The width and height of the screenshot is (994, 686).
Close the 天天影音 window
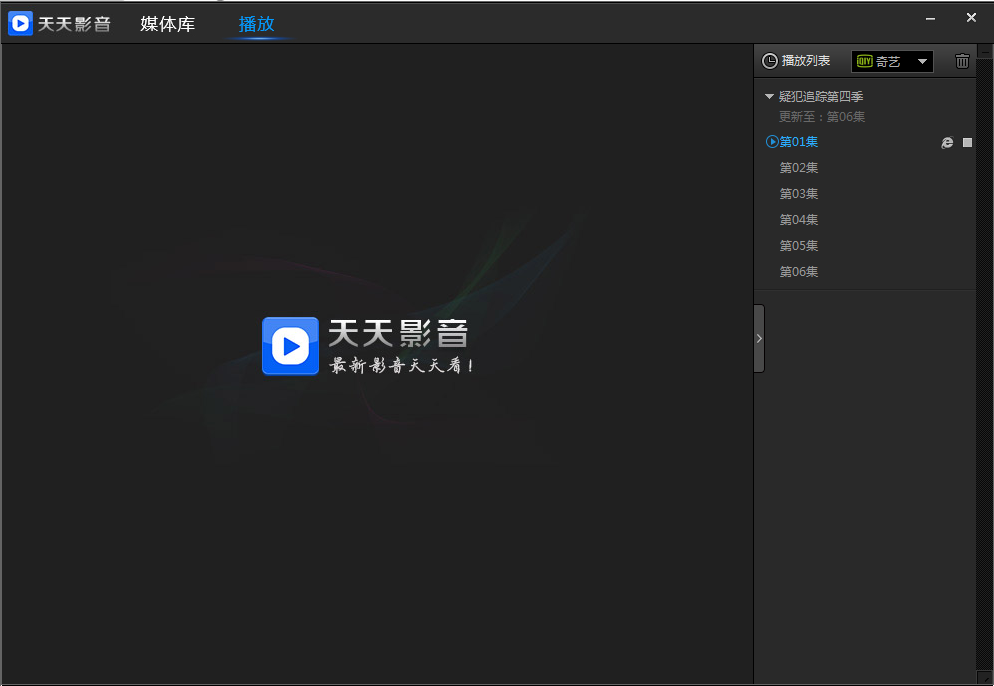coord(971,18)
